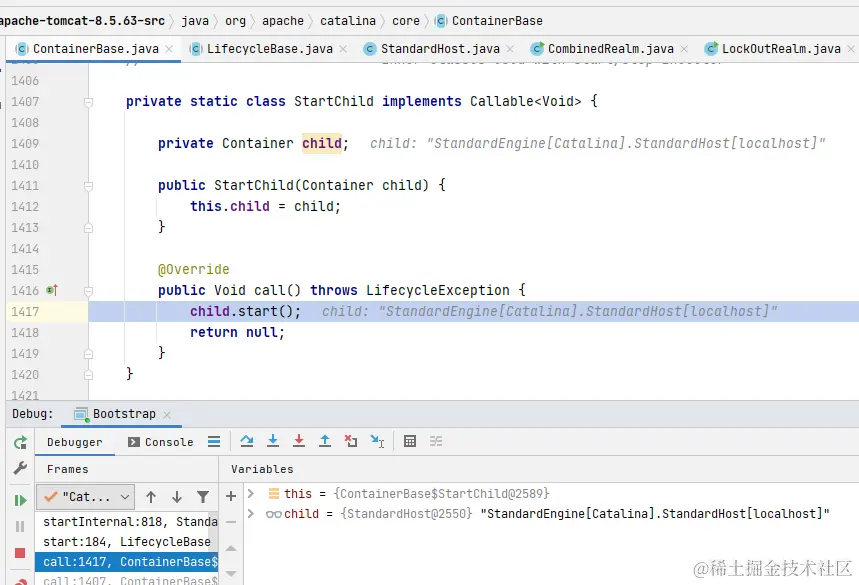Click the ContainerBase class breadcrumb
The image size is (859, 585).
click(489, 21)
